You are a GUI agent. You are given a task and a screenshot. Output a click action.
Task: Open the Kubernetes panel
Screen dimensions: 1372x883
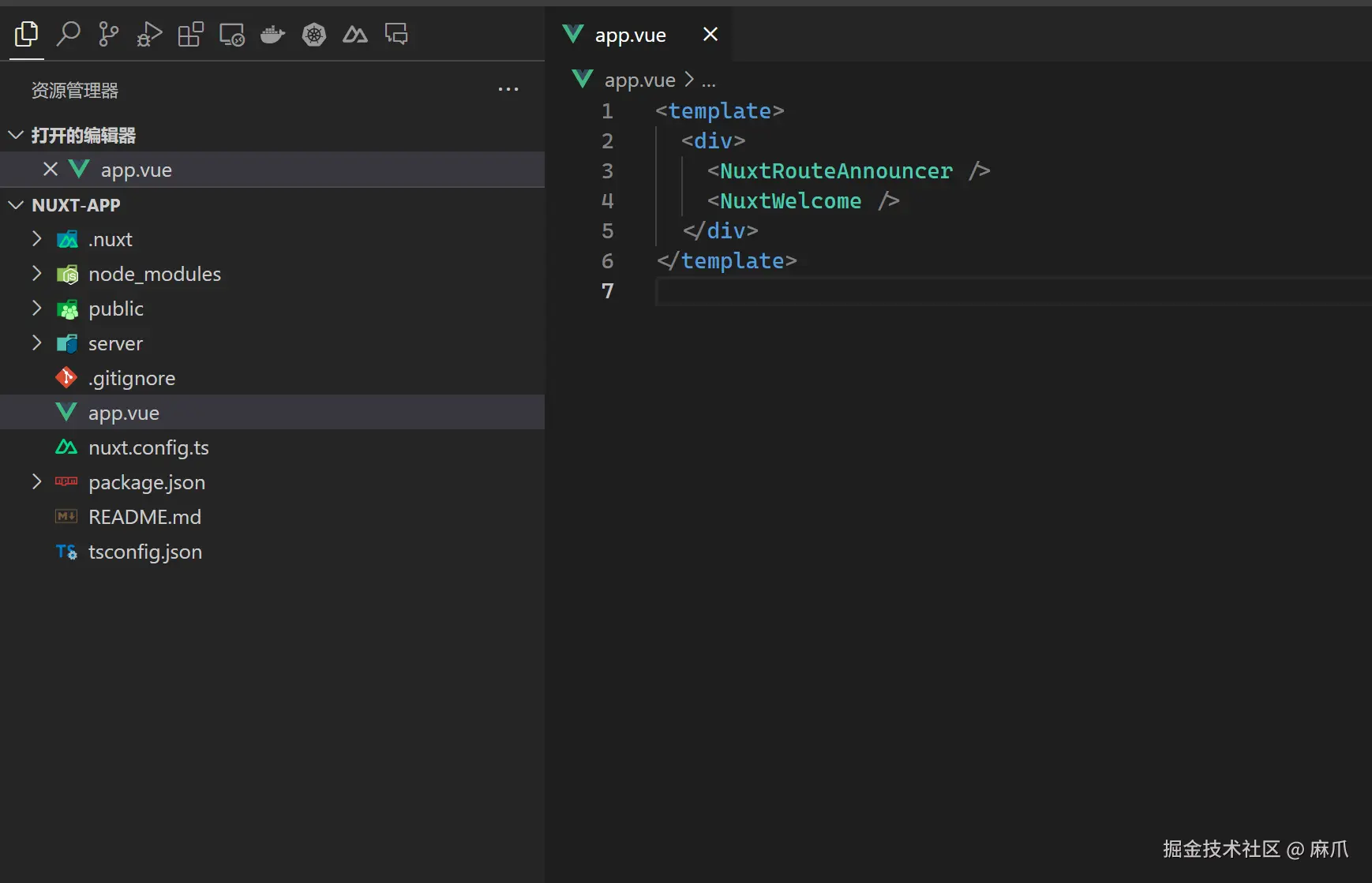tap(314, 34)
